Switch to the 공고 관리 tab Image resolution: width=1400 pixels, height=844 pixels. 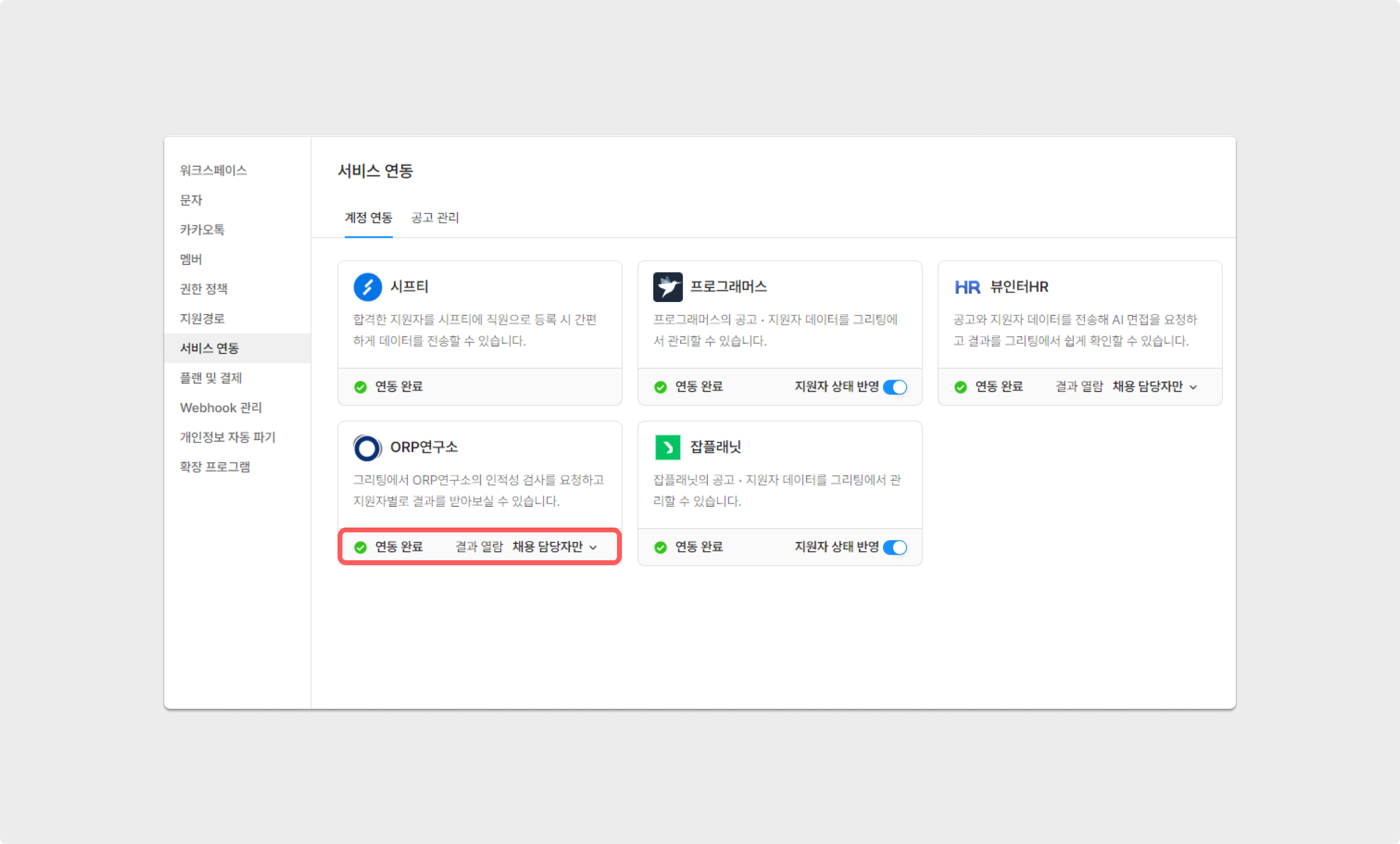[435, 218]
